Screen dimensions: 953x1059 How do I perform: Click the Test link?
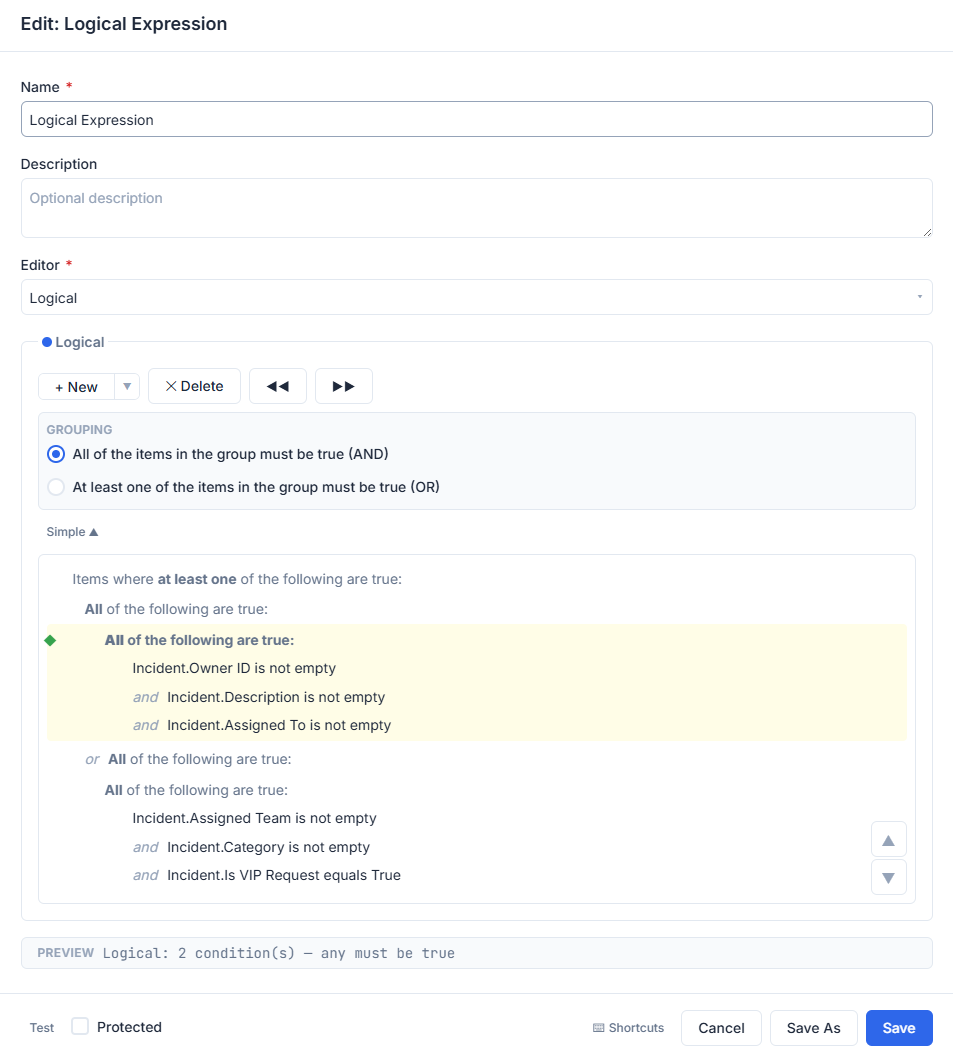[x=42, y=1028]
